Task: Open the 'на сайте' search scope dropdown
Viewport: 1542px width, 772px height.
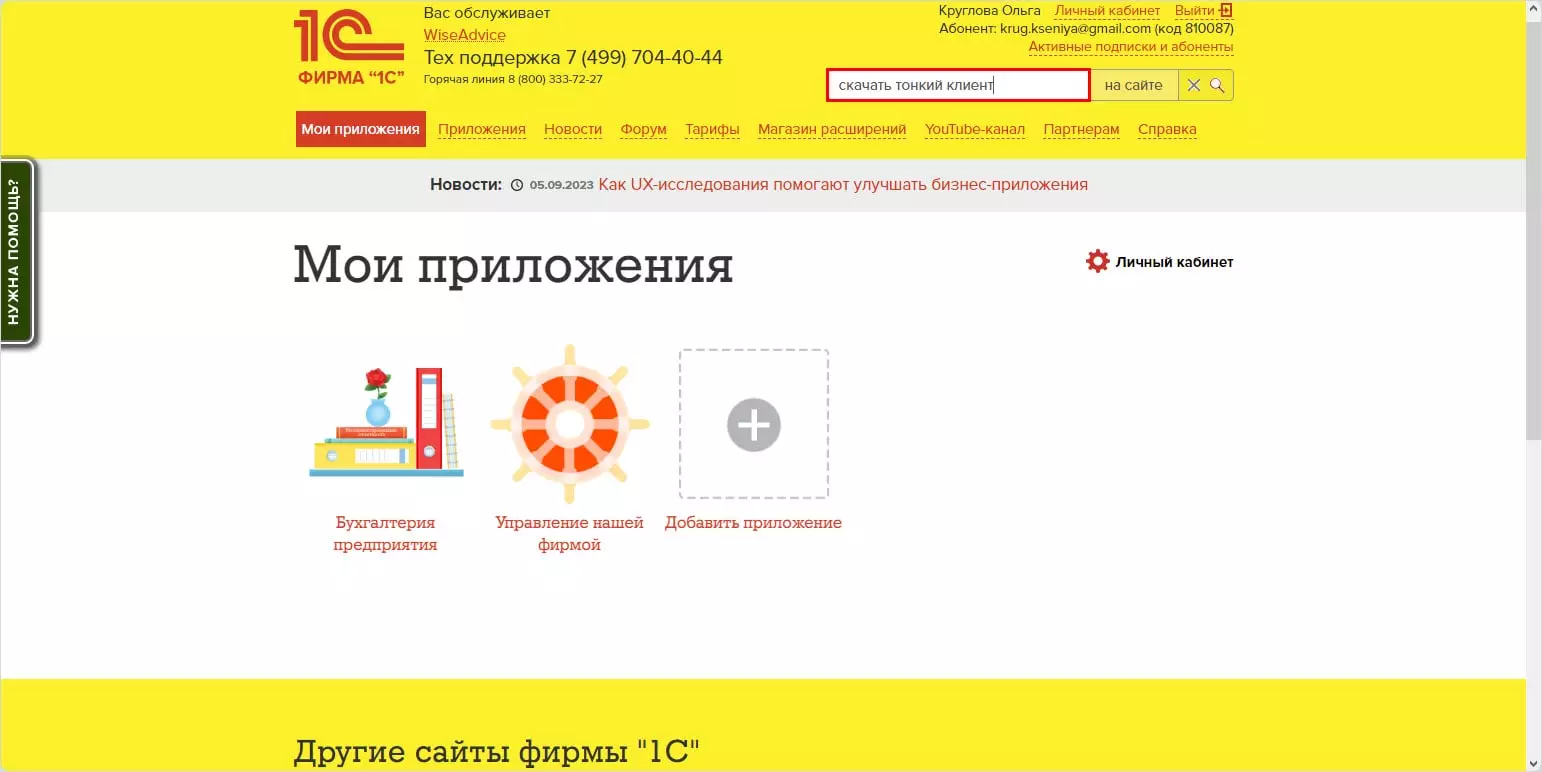Action: coord(1134,86)
